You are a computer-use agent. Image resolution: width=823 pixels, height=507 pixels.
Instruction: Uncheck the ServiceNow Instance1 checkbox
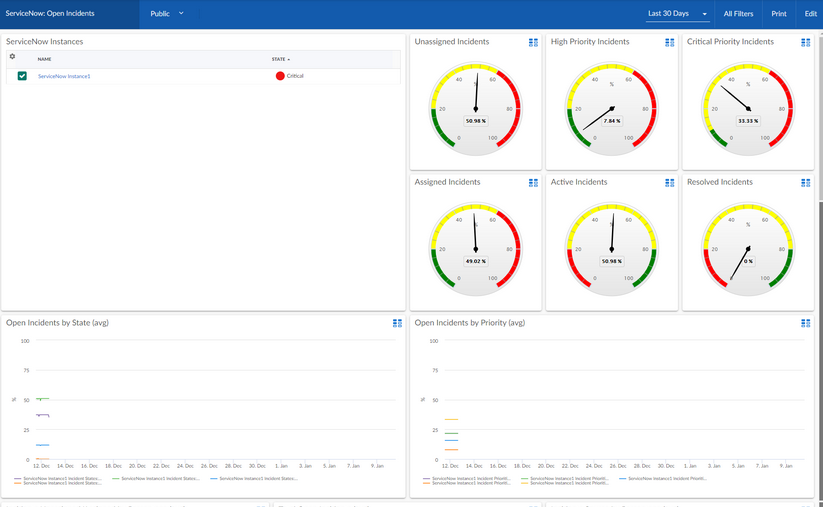[22, 76]
